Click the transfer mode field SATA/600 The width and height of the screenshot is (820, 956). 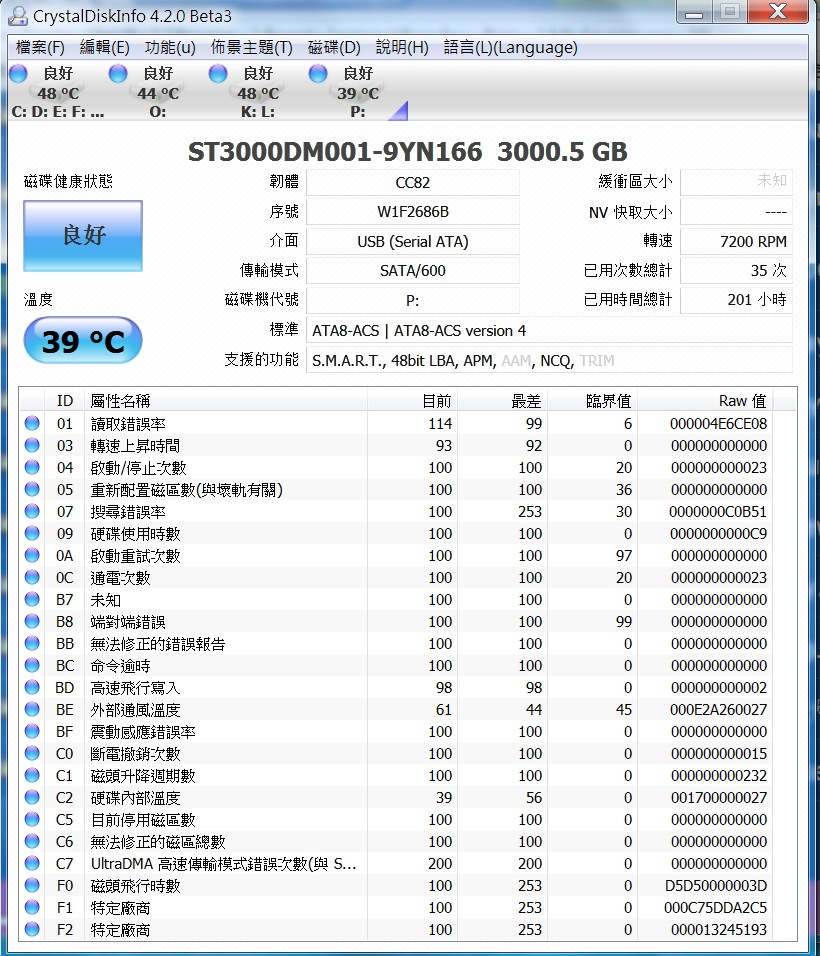point(413,270)
